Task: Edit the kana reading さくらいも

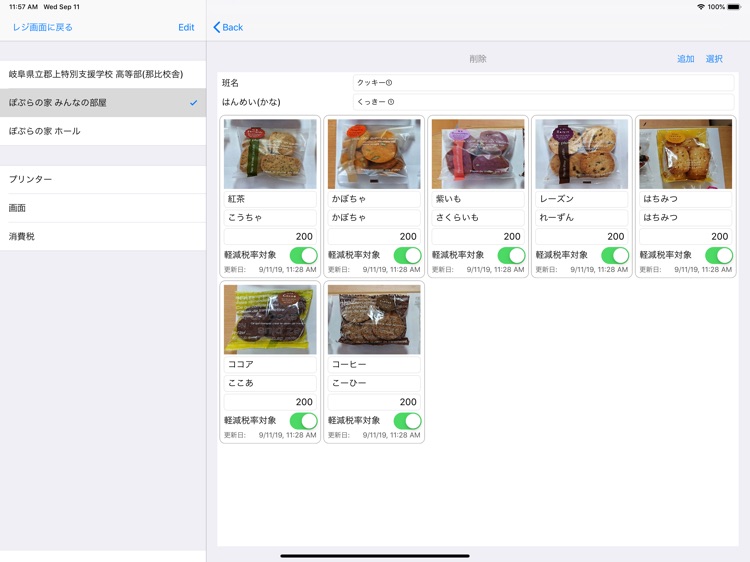Action: click(x=478, y=217)
